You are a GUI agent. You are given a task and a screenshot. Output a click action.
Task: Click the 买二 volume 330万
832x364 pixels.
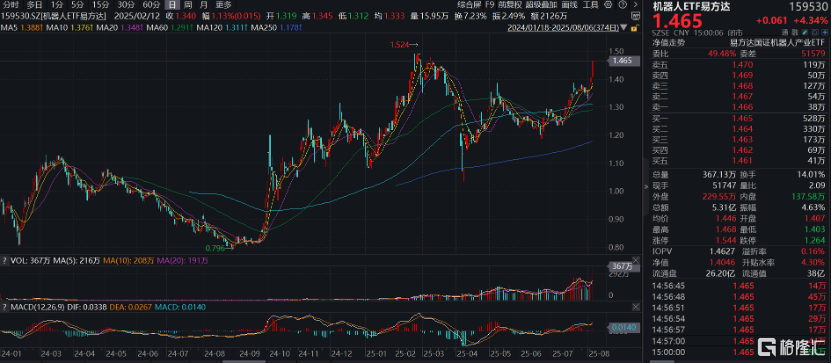pos(814,129)
